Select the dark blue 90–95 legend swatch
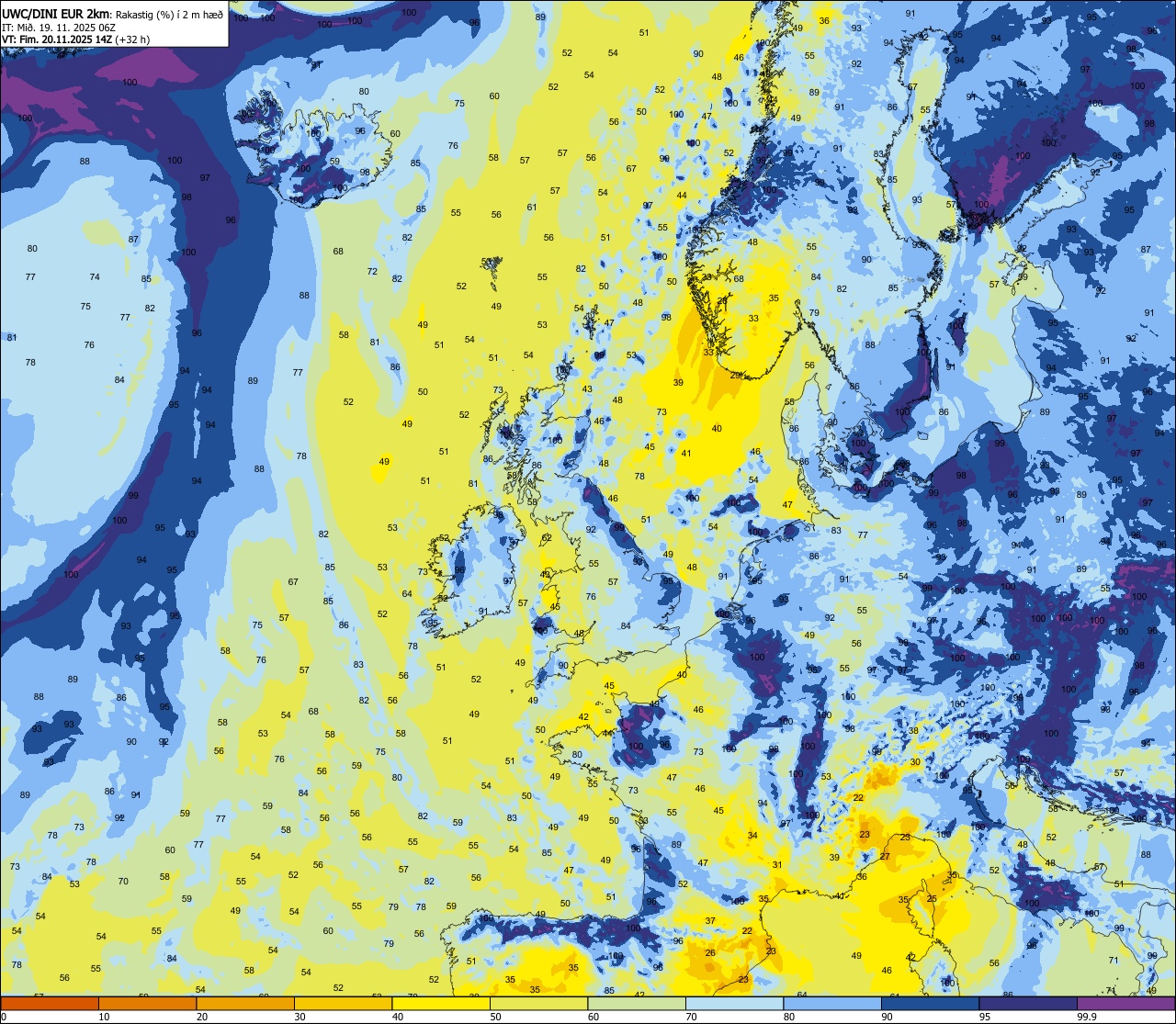This screenshot has height=1024, width=1176. pos(930,1003)
